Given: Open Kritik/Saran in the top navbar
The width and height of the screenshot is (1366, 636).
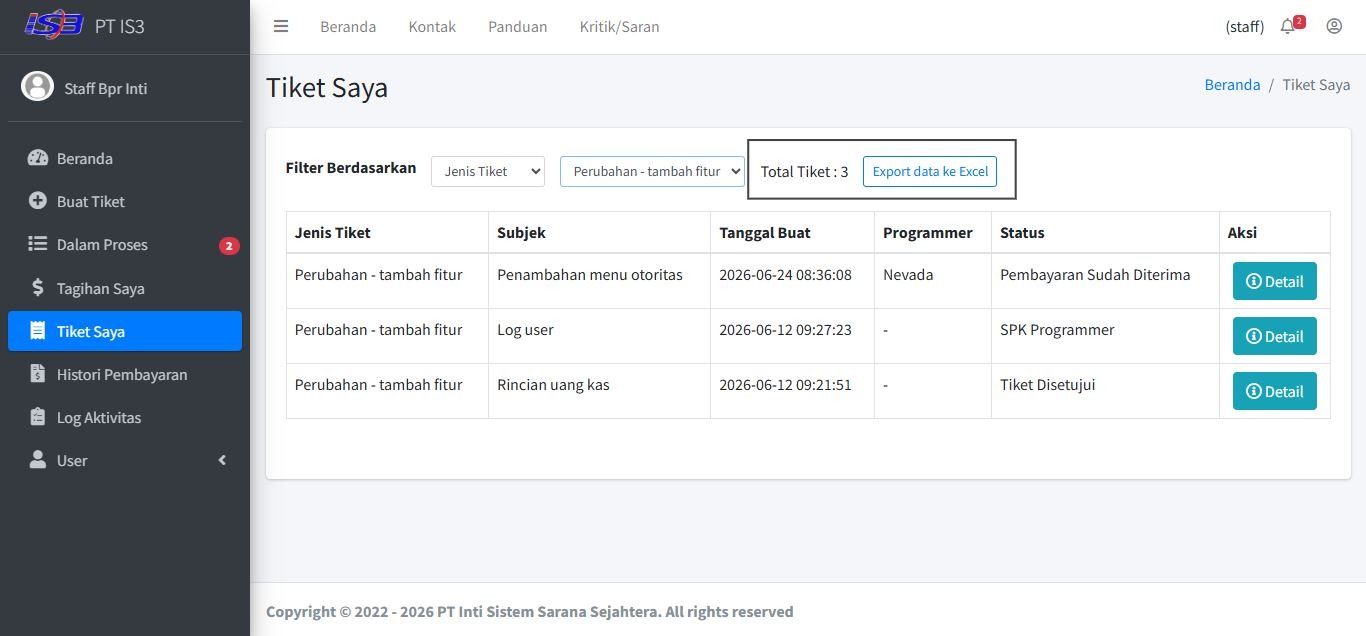Looking at the screenshot, I should (620, 27).
